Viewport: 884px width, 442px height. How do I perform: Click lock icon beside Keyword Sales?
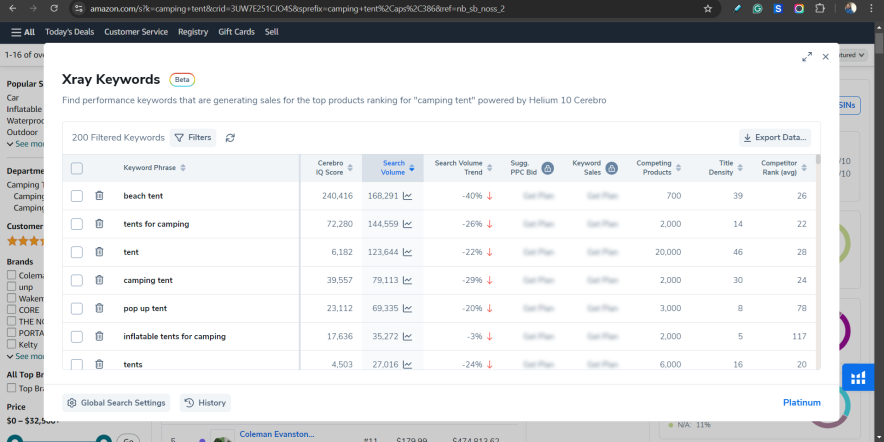pyautogui.click(x=611, y=168)
